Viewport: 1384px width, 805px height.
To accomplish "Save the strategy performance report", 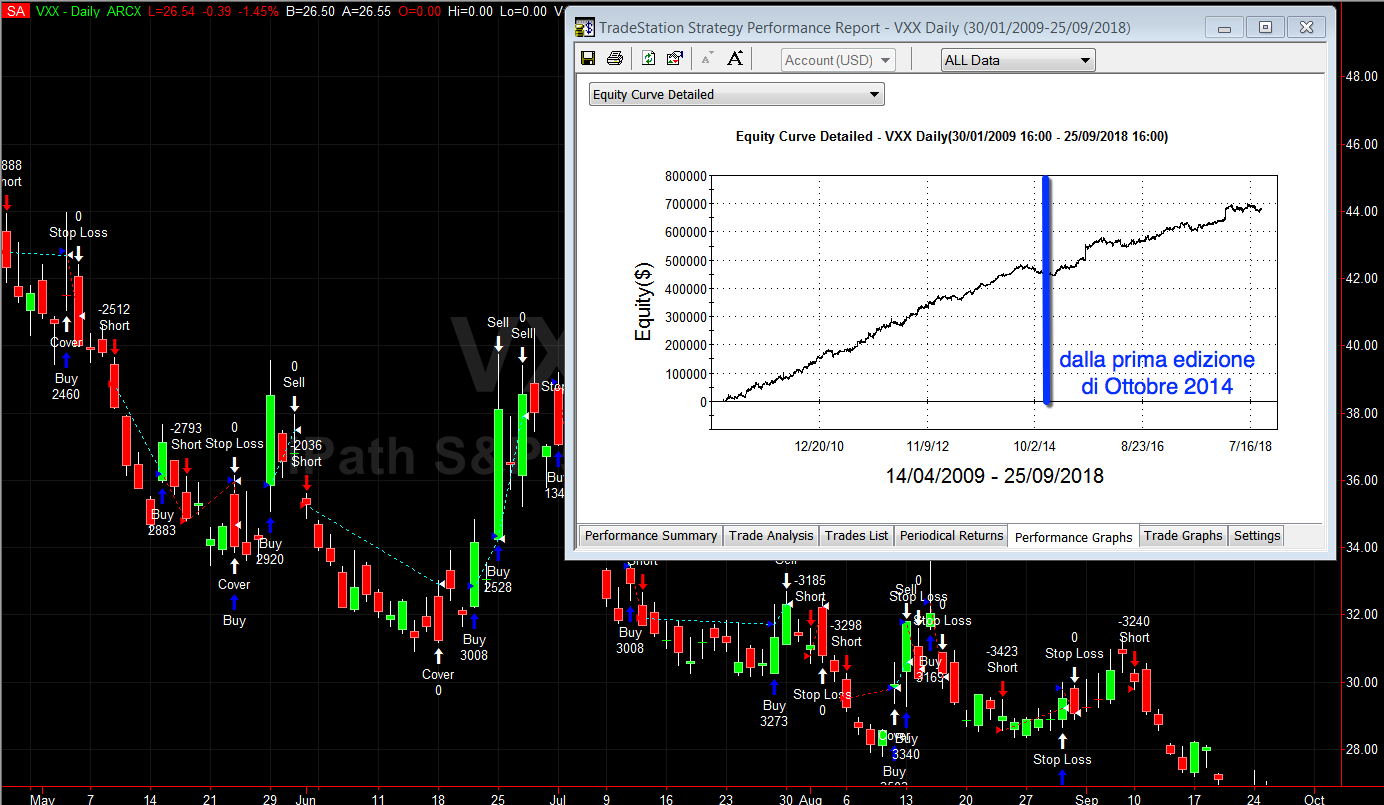I will 588,59.
